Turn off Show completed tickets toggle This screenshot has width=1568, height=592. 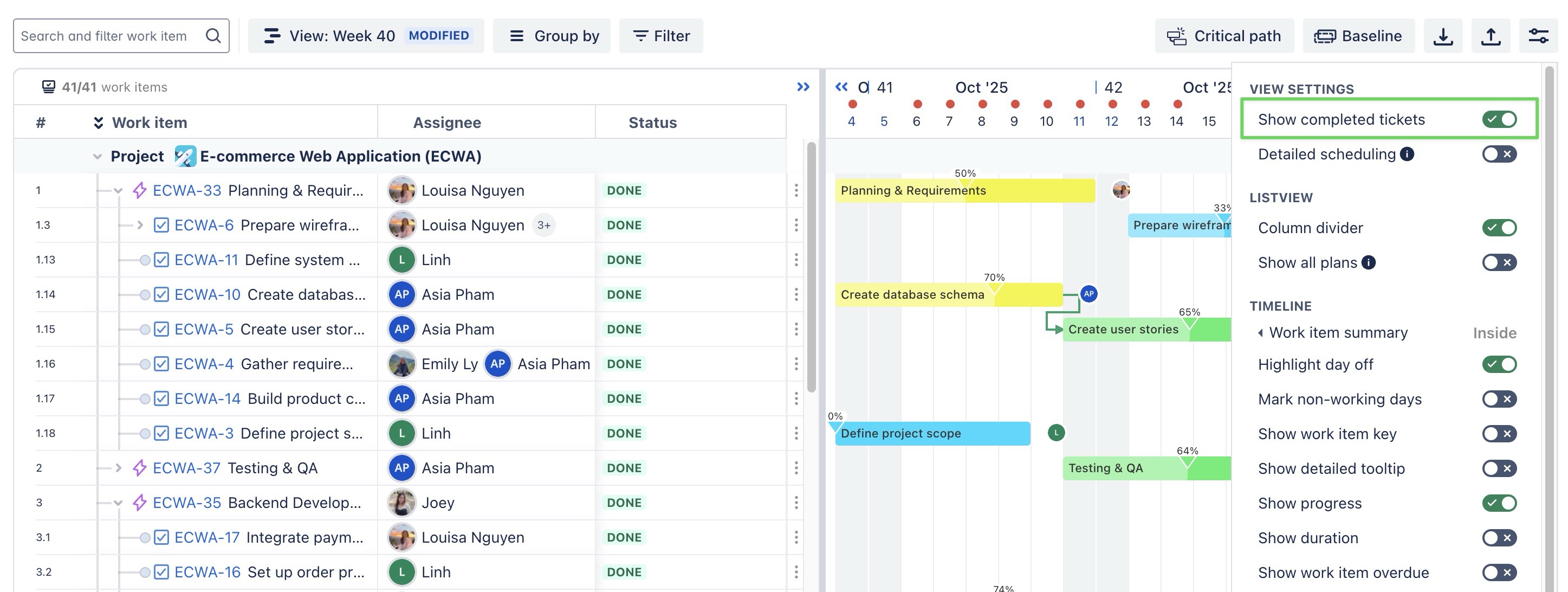tap(1499, 119)
